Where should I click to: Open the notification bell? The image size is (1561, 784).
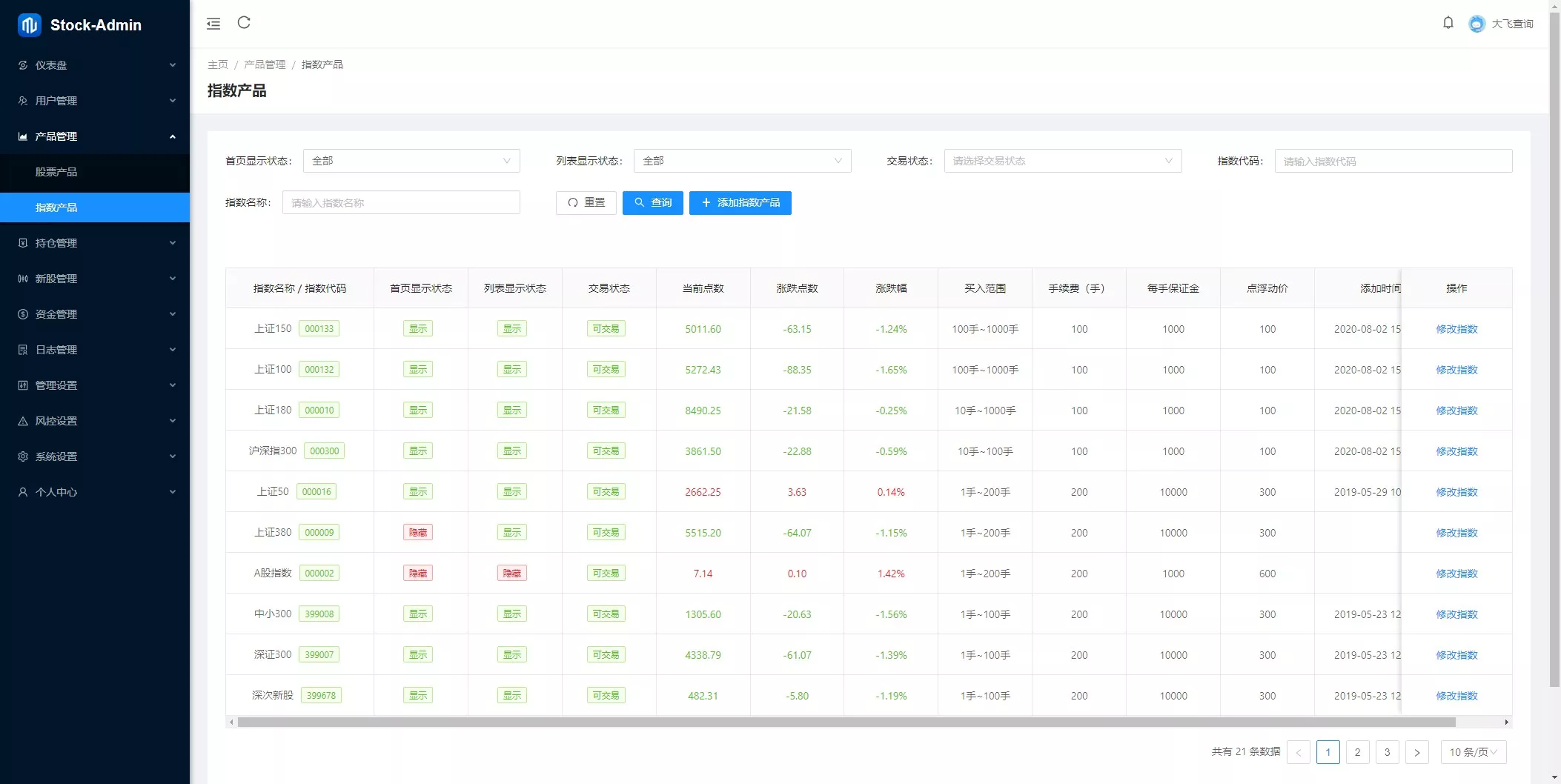tap(1448, 22)
